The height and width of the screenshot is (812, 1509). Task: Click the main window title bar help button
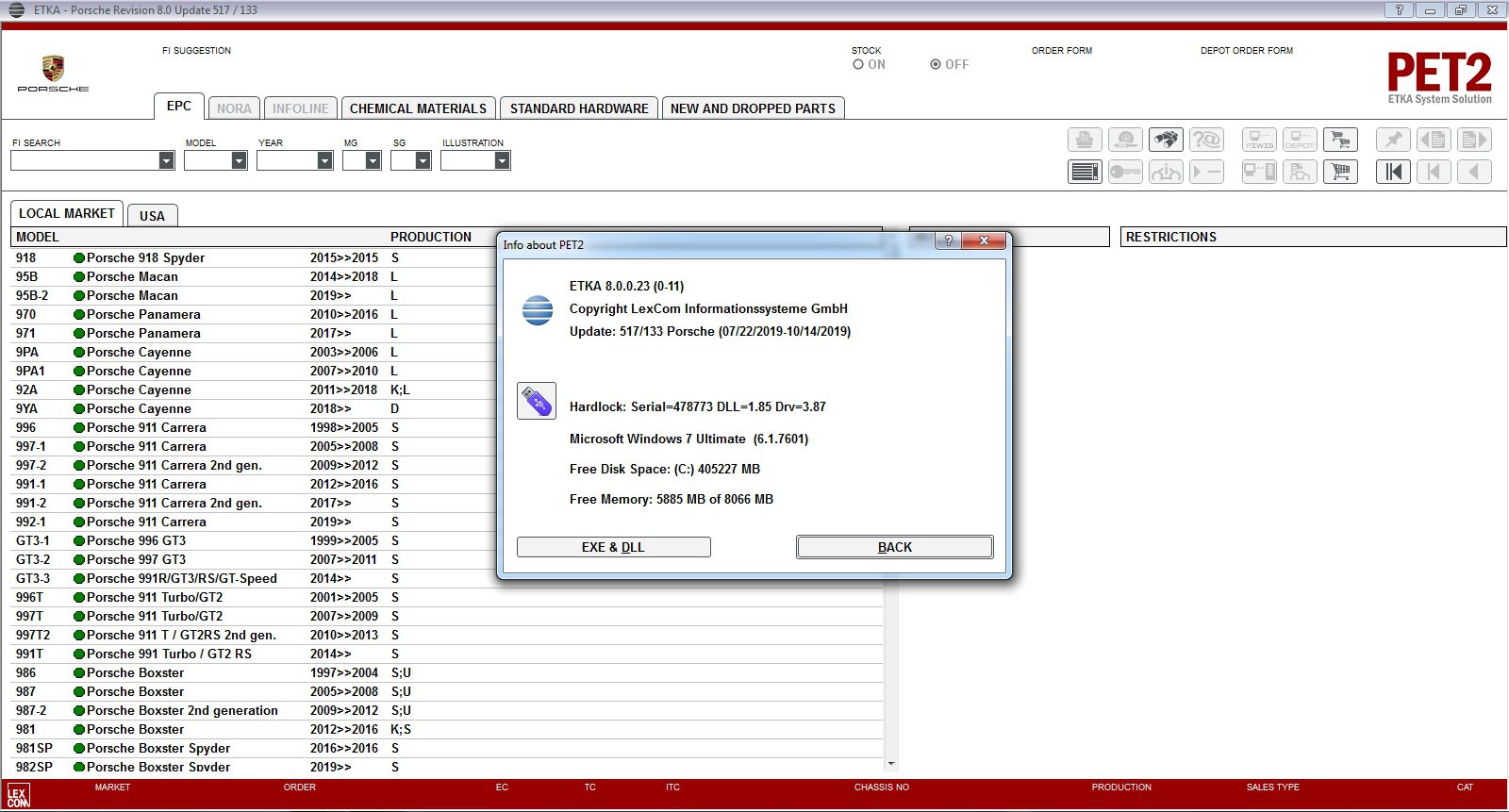(x=1400, y=9)
